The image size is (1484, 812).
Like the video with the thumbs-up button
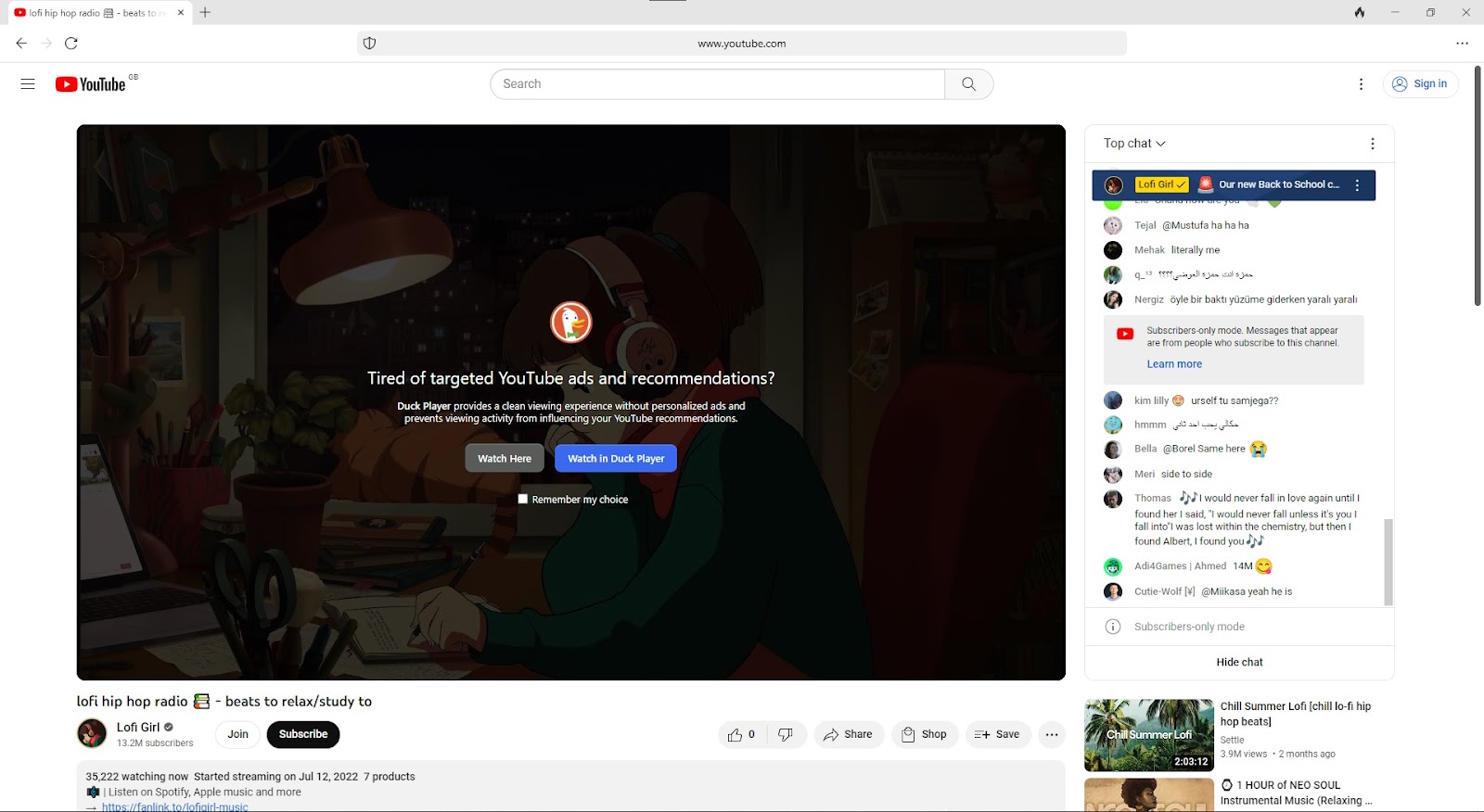click(x=742, y=734)
